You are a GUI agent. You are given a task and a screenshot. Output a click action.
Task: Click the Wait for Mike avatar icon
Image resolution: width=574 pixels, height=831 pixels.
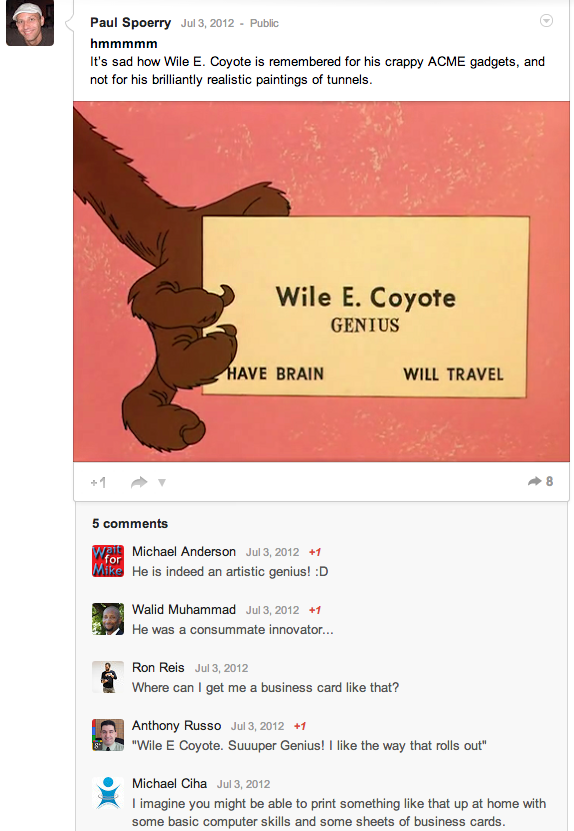tap(108, 561)
